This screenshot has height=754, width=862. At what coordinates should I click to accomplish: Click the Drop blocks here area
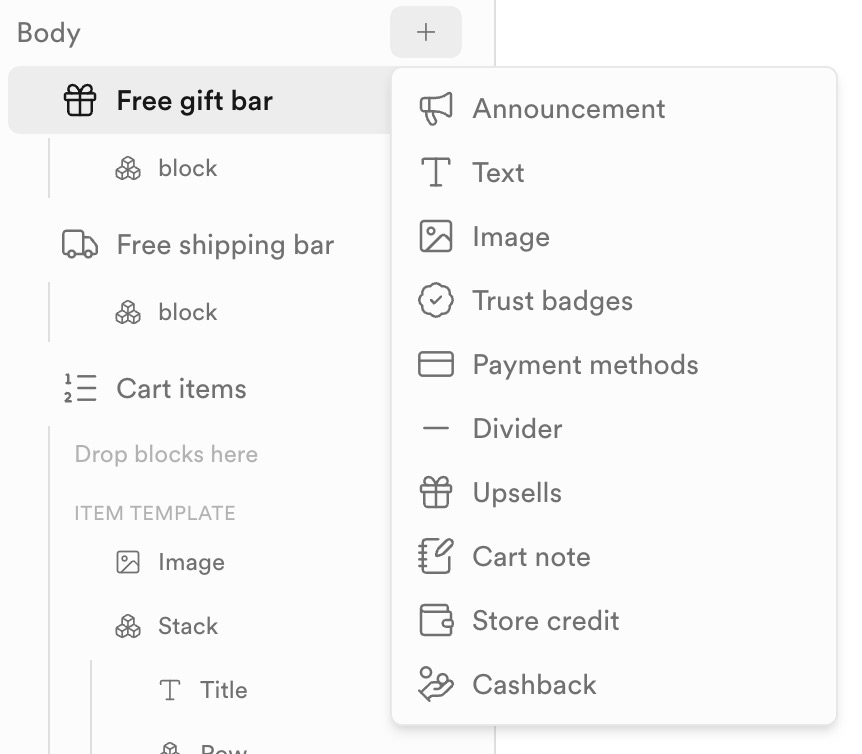pyautogui.click(x=166, y=454)
